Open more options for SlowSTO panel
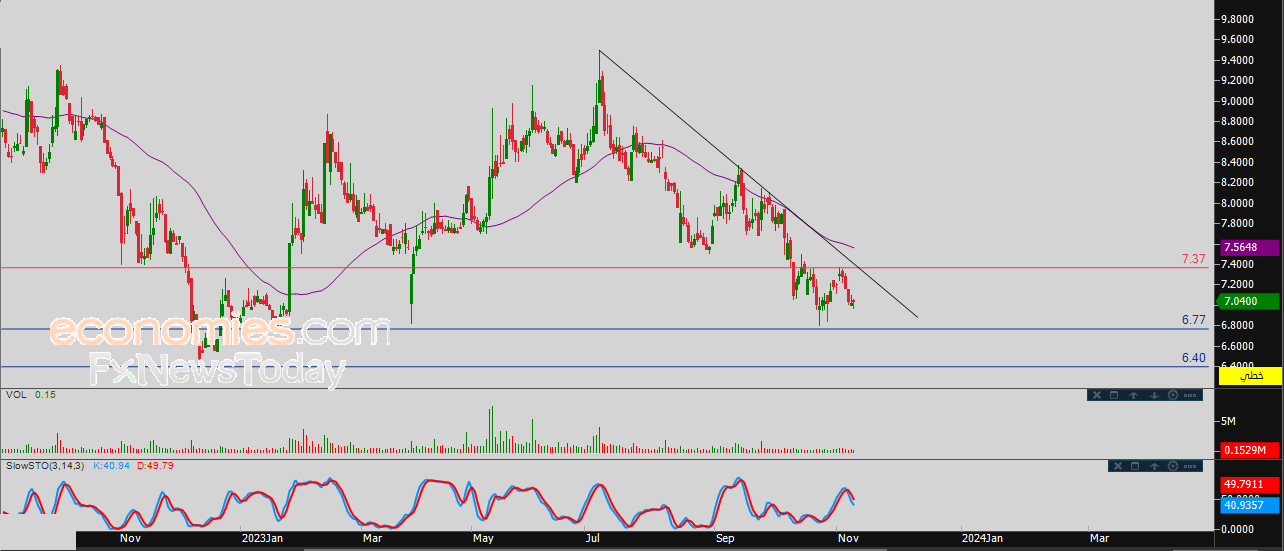 coord(1190,466)
